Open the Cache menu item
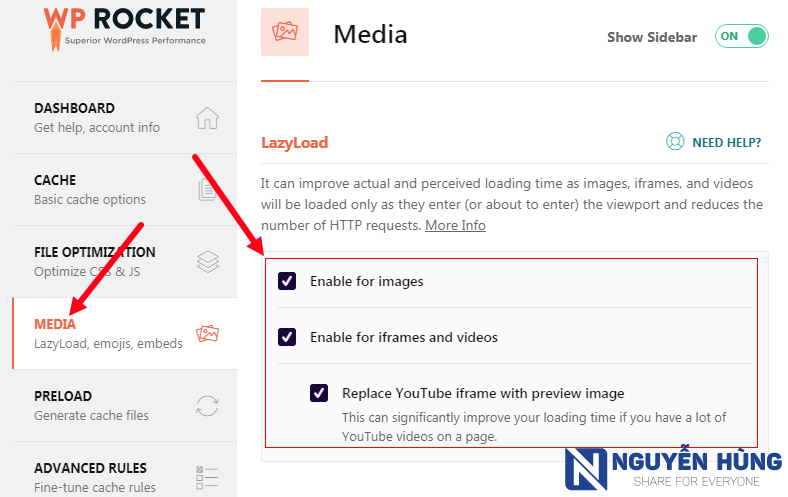The image size is (788, 497). coord(125,190)
